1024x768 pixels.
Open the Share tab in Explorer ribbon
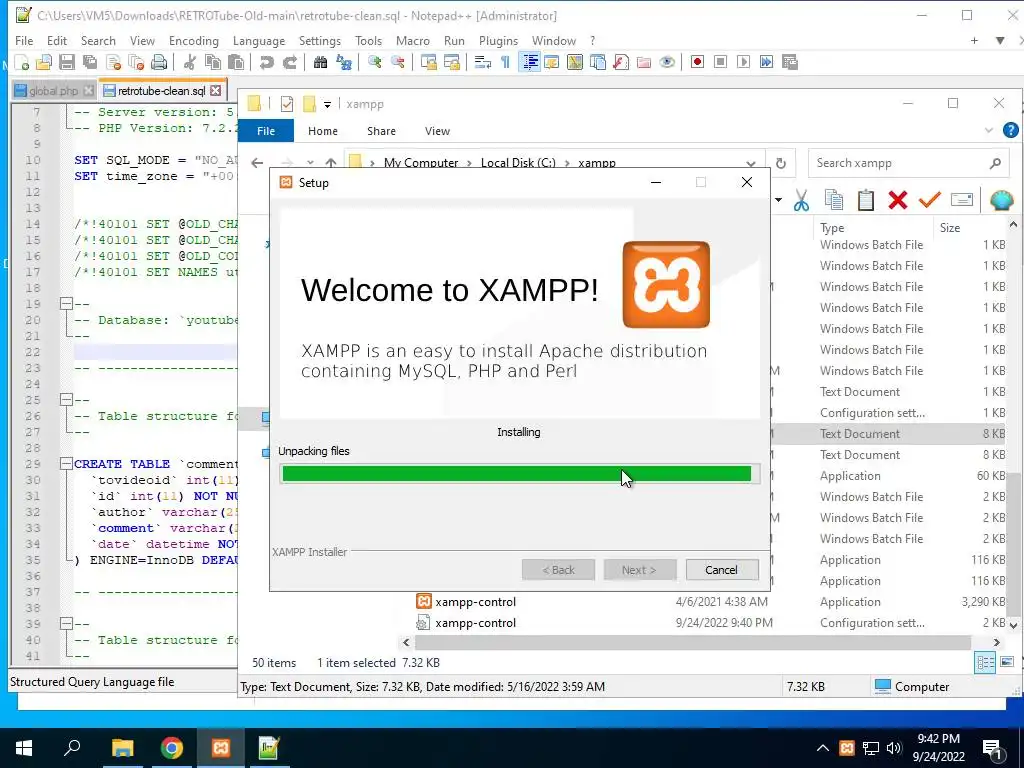coord(381,131)
